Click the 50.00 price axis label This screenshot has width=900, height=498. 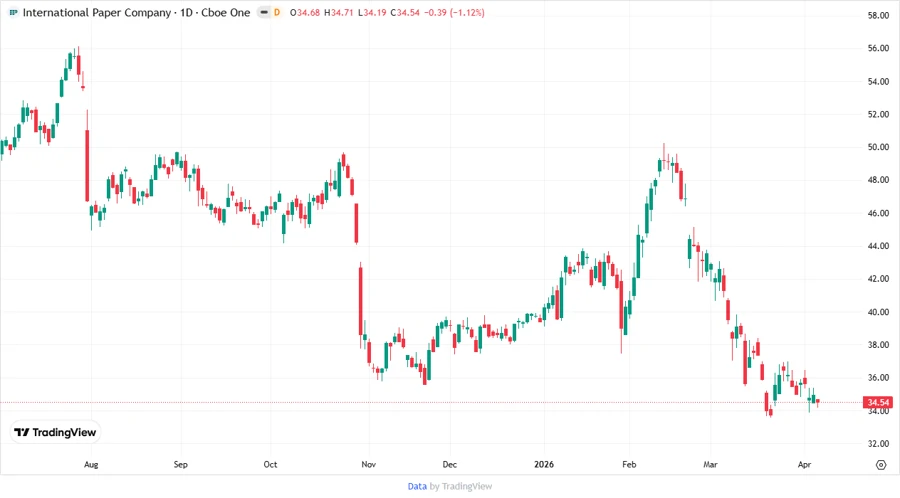click(878, 147)
